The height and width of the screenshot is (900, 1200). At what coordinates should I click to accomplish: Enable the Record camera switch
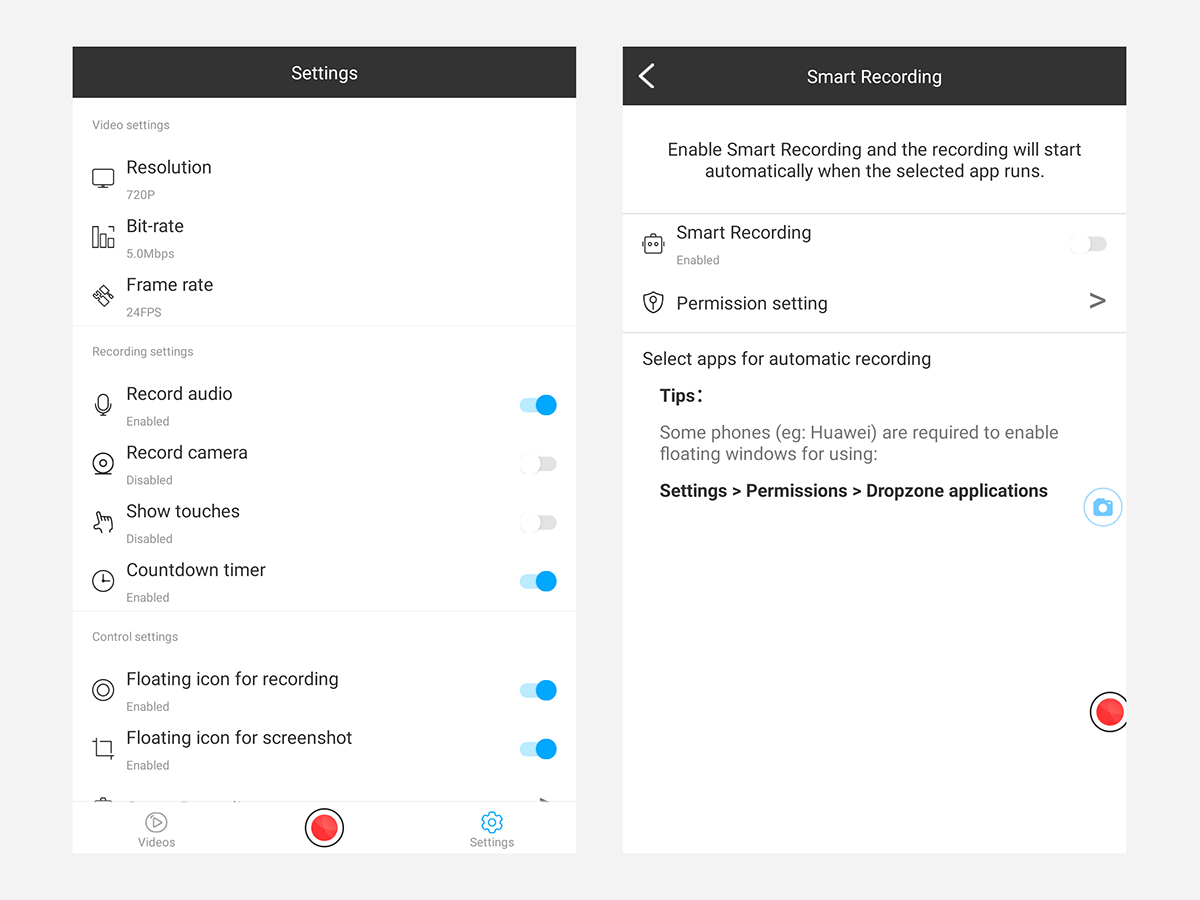click(538, 464)
